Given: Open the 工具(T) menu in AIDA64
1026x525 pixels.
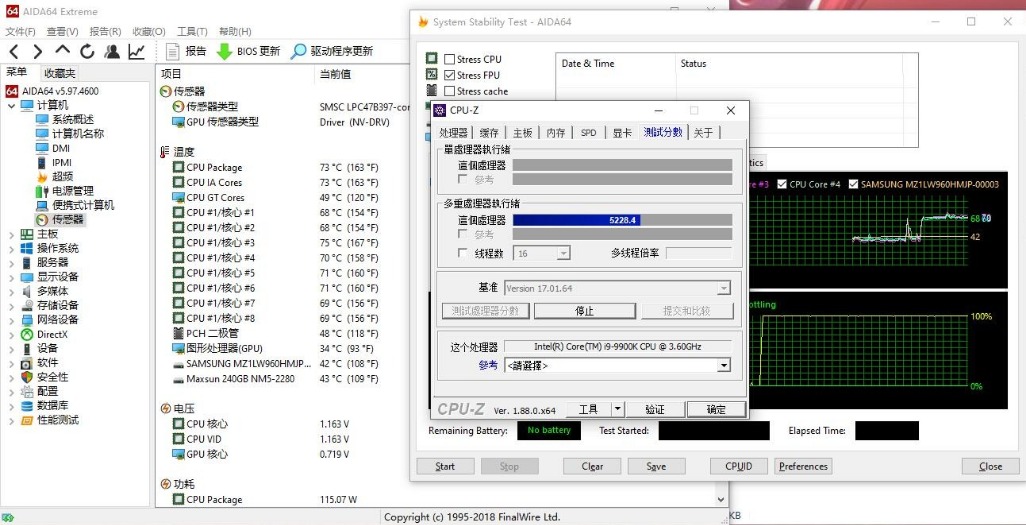Looking at the screenshot, I should click(x=192, y=31).
